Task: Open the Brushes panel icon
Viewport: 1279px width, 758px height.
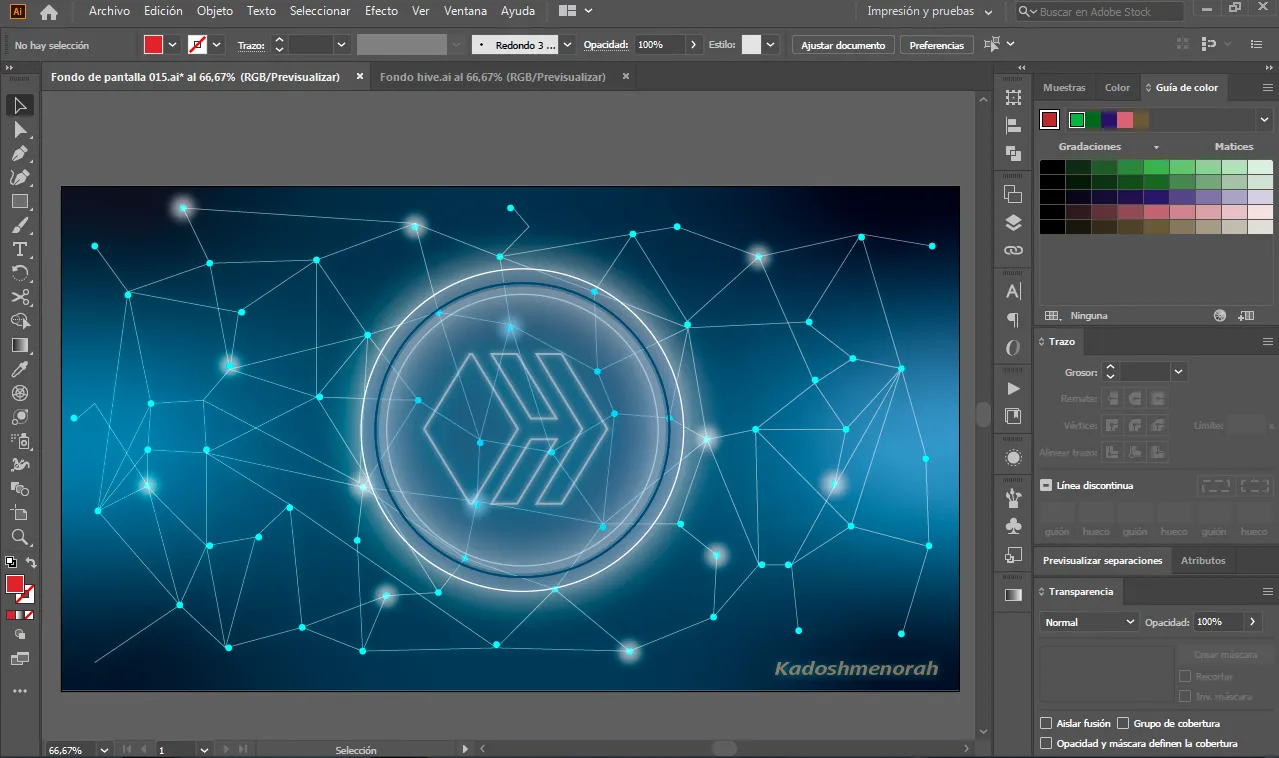Action: 1013,498
